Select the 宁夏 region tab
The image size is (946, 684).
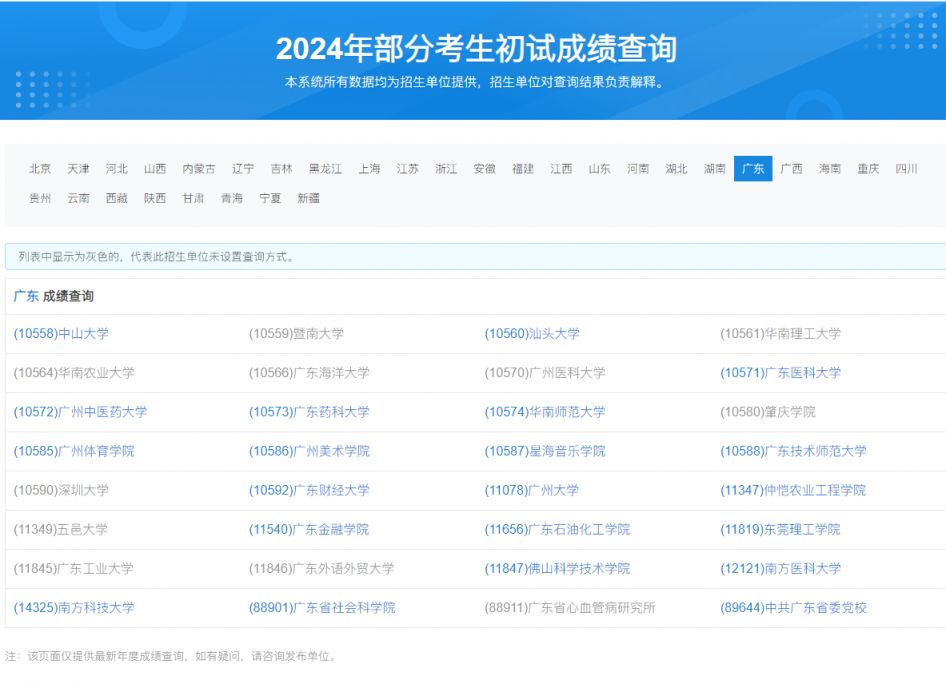coord(270,198)
